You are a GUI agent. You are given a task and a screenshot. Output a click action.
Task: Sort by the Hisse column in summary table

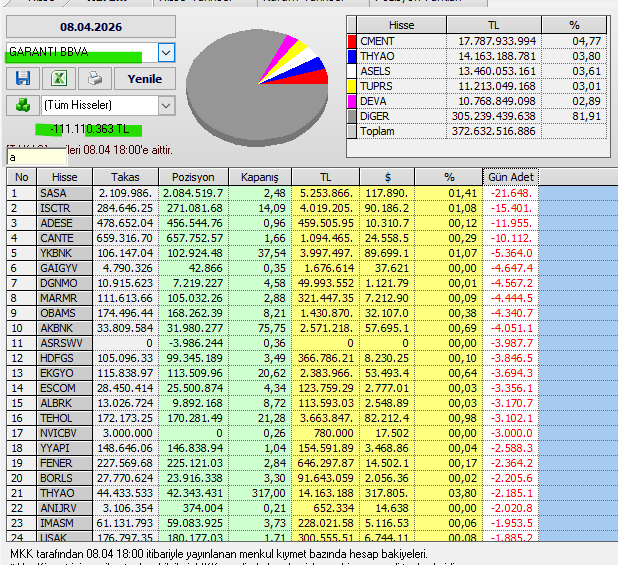(x=401, y=25)
